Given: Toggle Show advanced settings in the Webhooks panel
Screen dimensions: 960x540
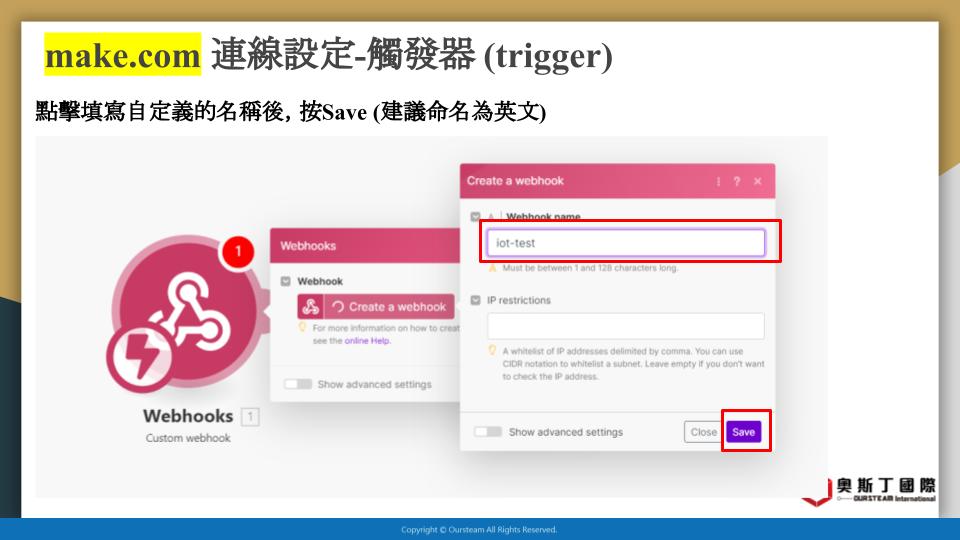Looking at the screenshot, I should click(x=298, y=384).
